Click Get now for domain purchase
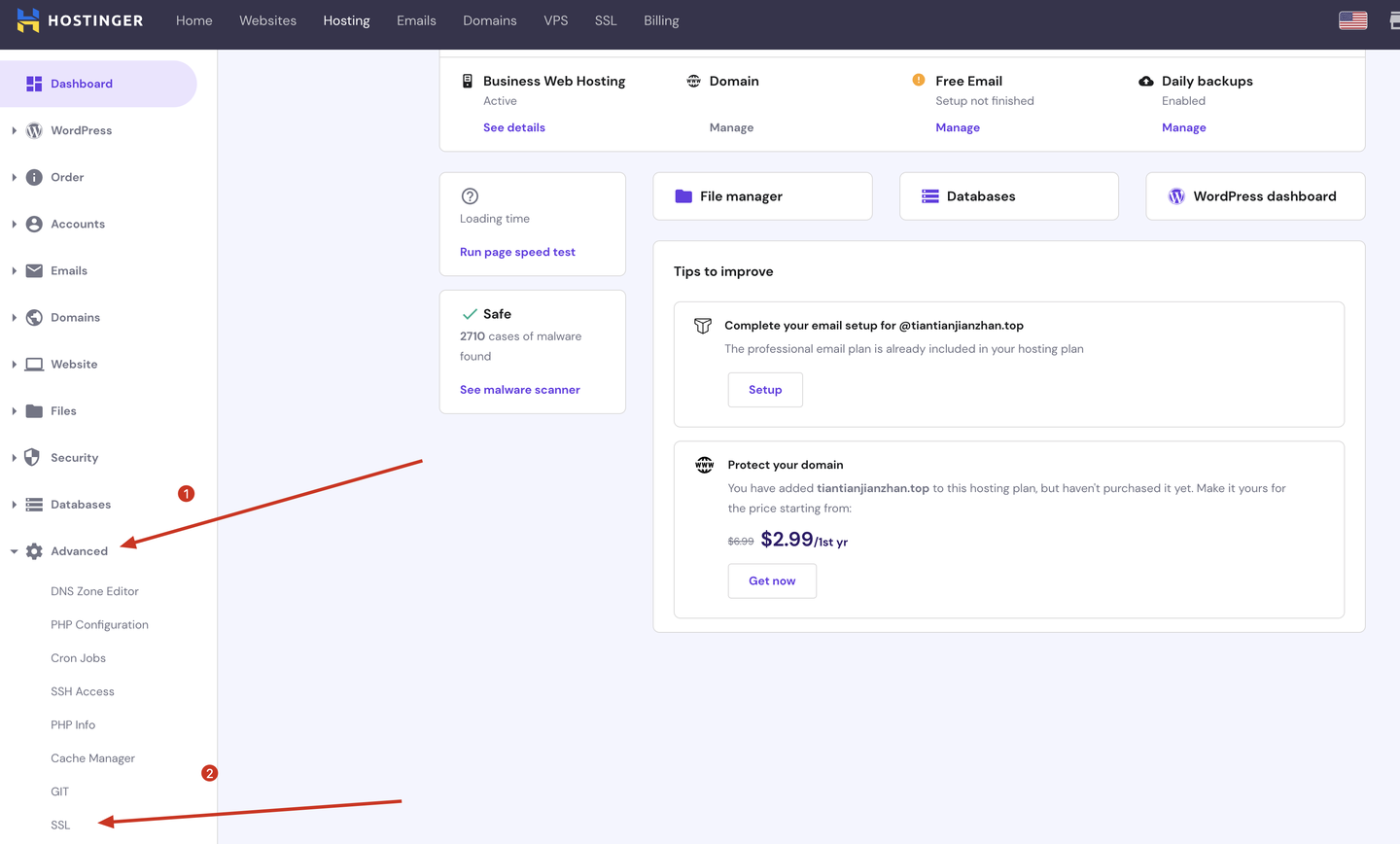Viewport: 1400px width, 844px height. 772,580
